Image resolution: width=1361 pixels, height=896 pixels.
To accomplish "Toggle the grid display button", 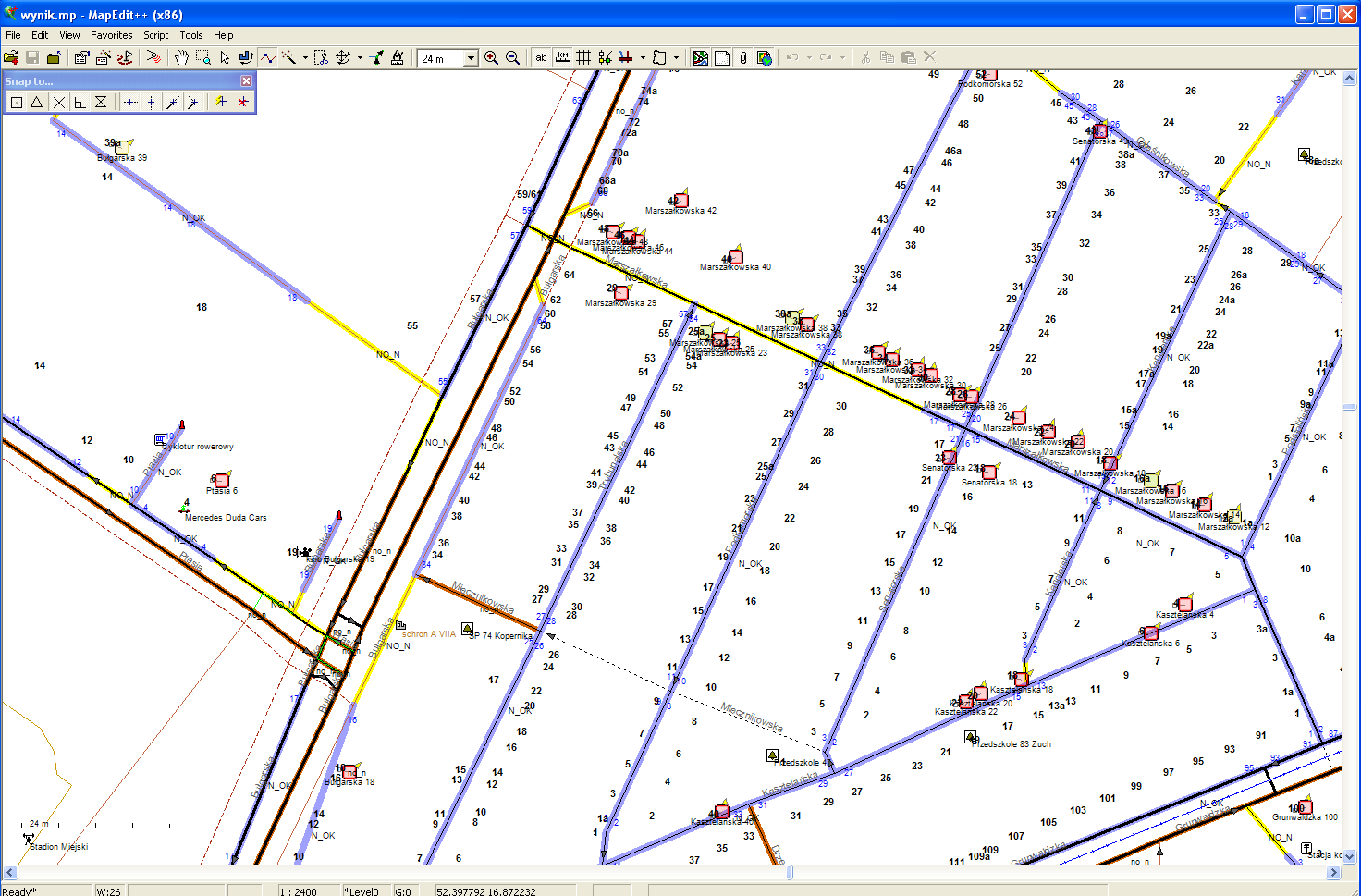I will (583, 57).
